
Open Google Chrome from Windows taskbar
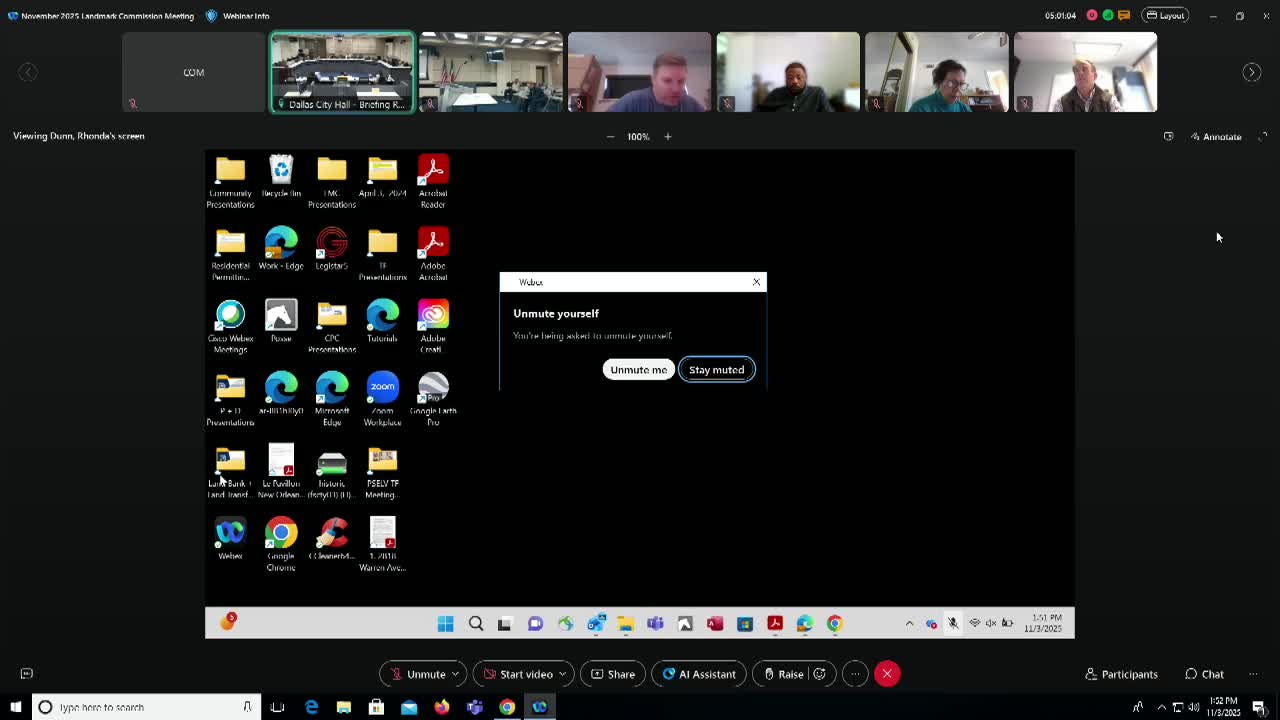pyautogui.click(x=507, y=707)
